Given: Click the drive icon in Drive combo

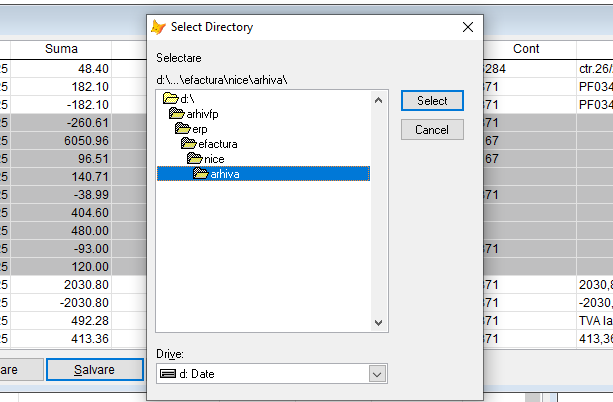Looking at the screenshot, I should pos(167,374).
